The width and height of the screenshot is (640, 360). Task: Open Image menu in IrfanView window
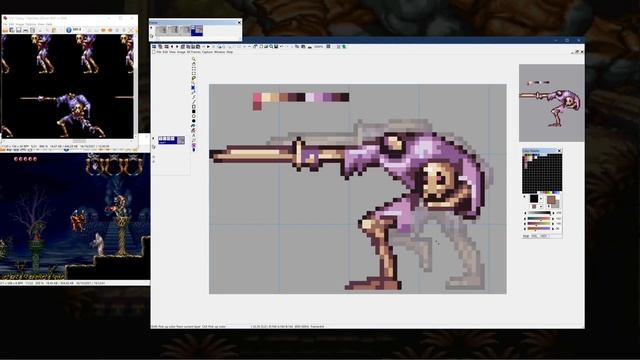click(20, 24)
